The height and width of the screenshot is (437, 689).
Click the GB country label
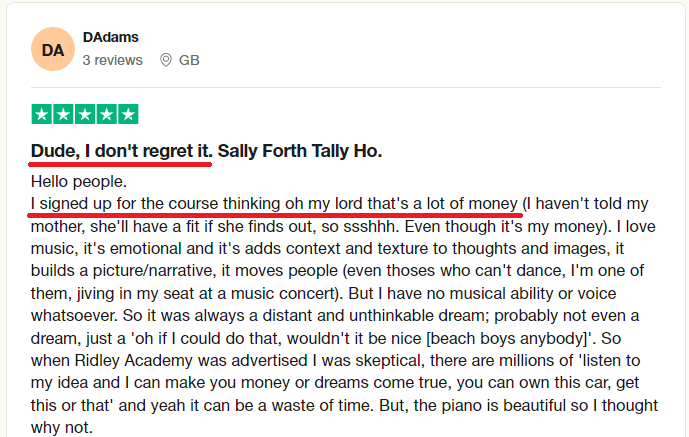(189, 60)
